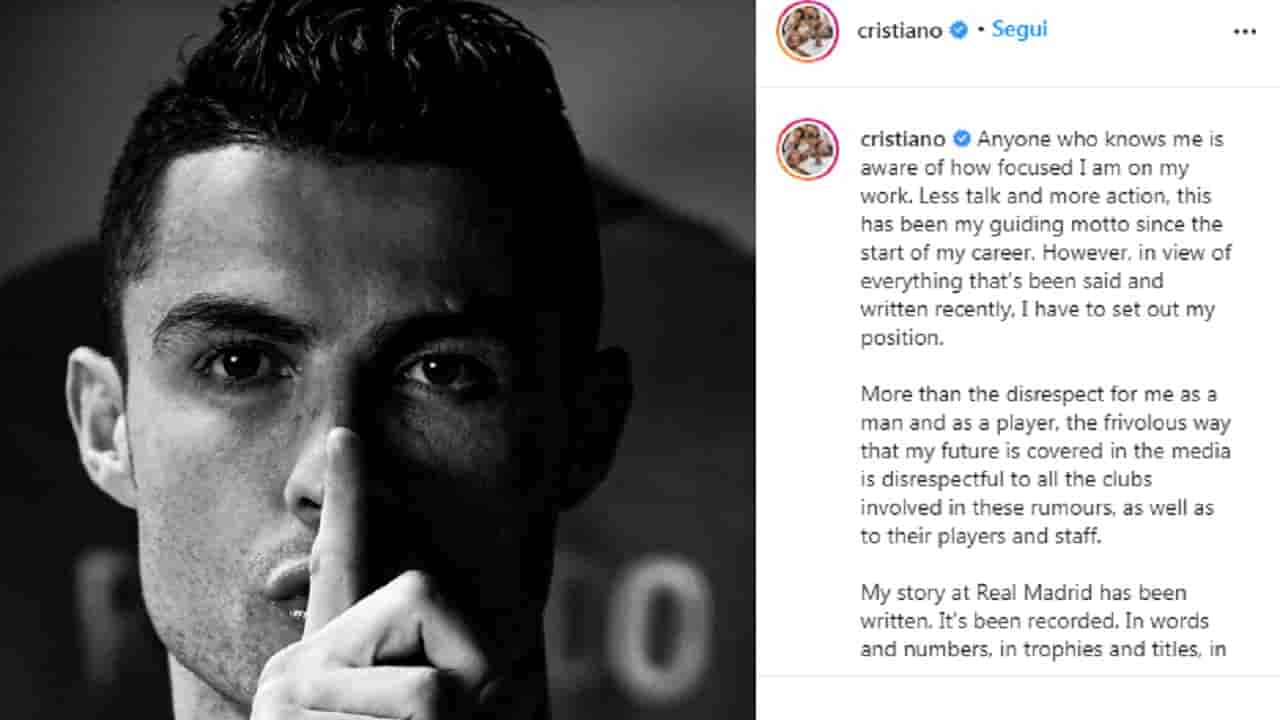The height and width of the screenshot is (720, 1280).
Task: Open the cristiano username starting the caption
Action: pos(903,139)
